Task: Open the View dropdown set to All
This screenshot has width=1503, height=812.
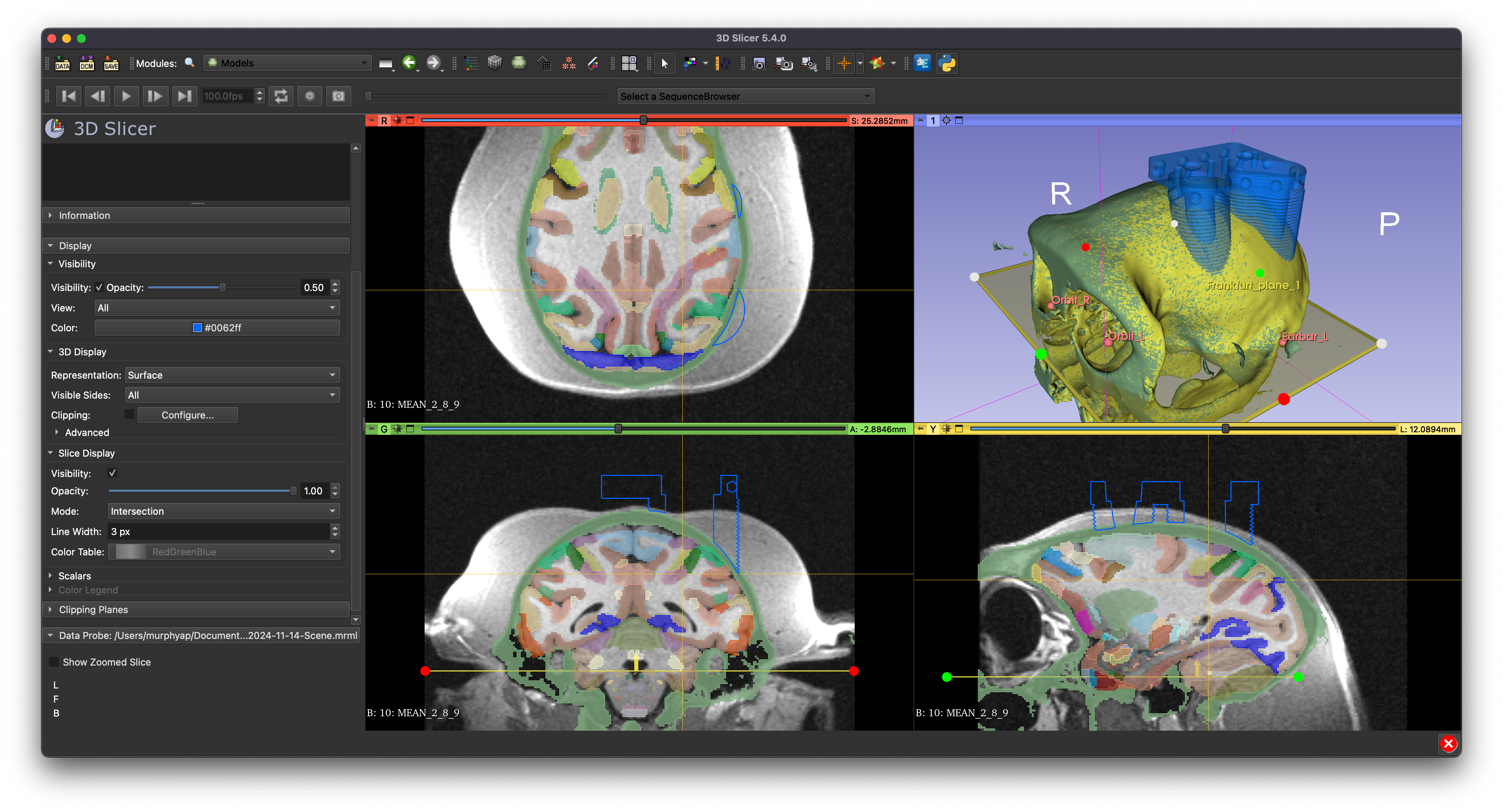Action: pos(216,307)
